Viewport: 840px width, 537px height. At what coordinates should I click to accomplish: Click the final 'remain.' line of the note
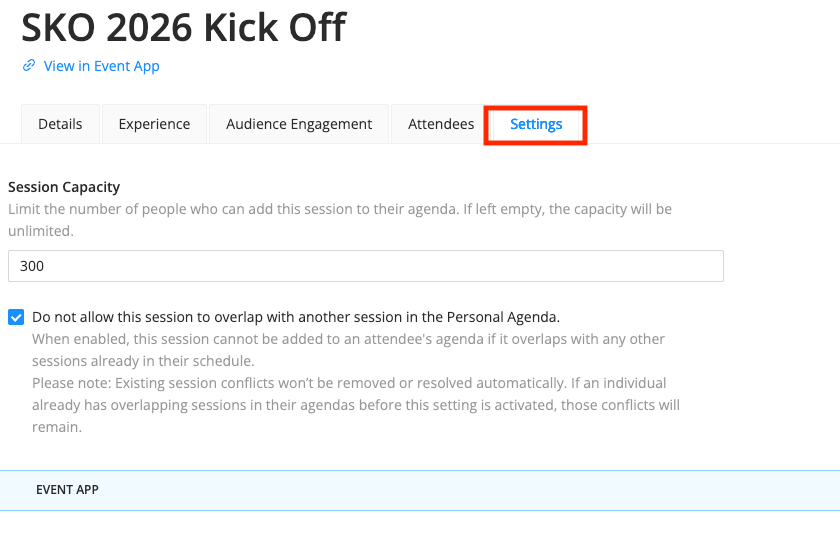pos(56,427)
